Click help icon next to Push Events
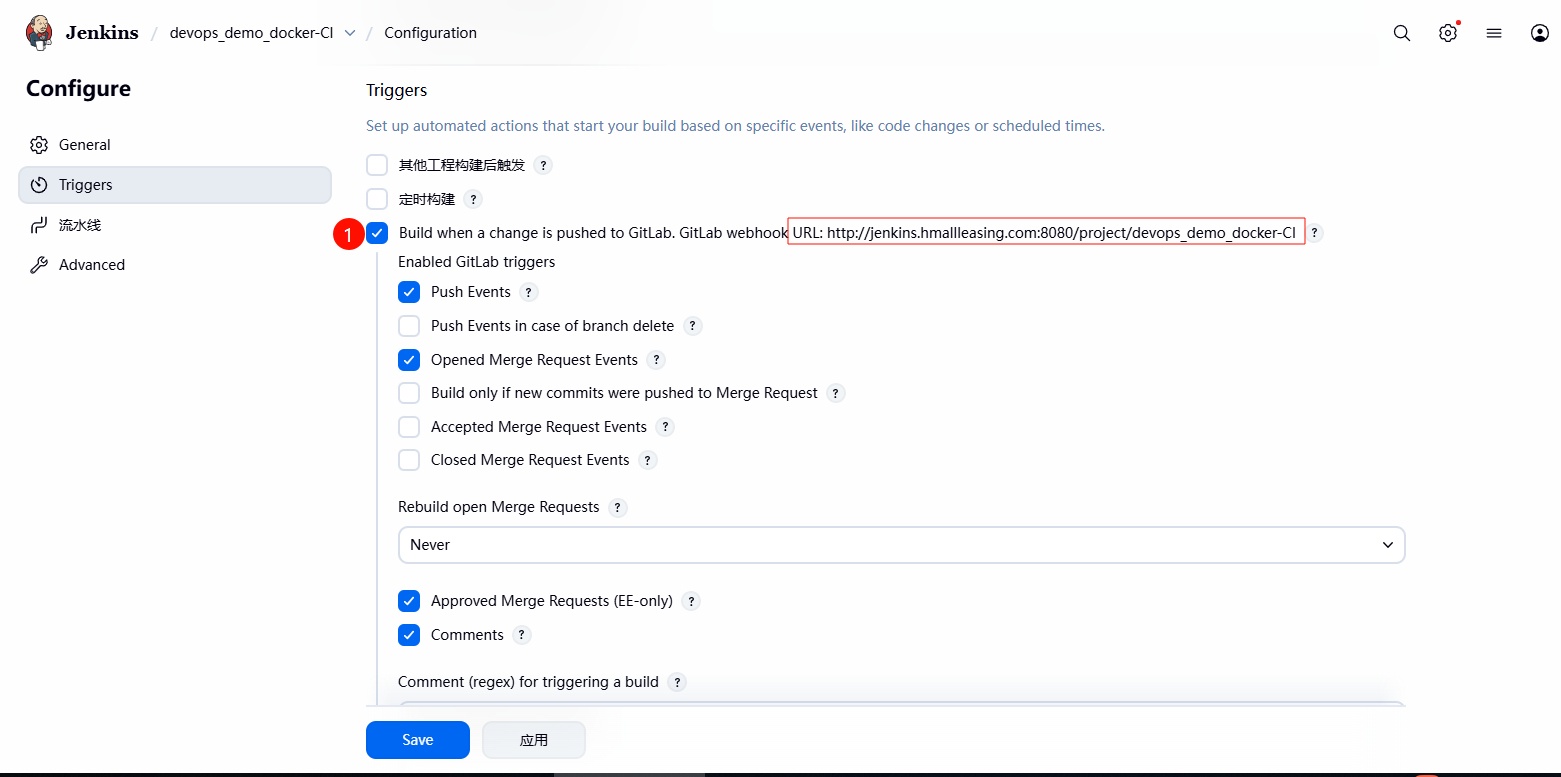The image size is (1561, 777). (x=529, y=292)
